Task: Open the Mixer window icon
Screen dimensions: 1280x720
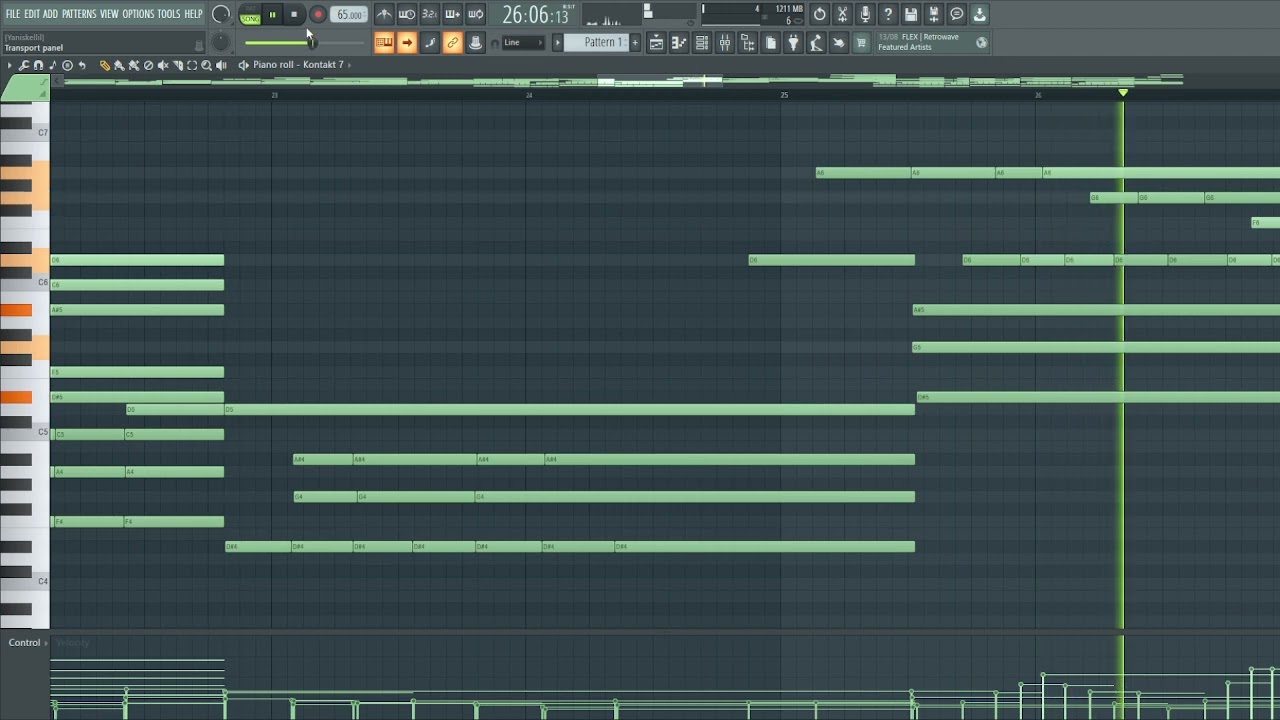Action: [725, 42]
